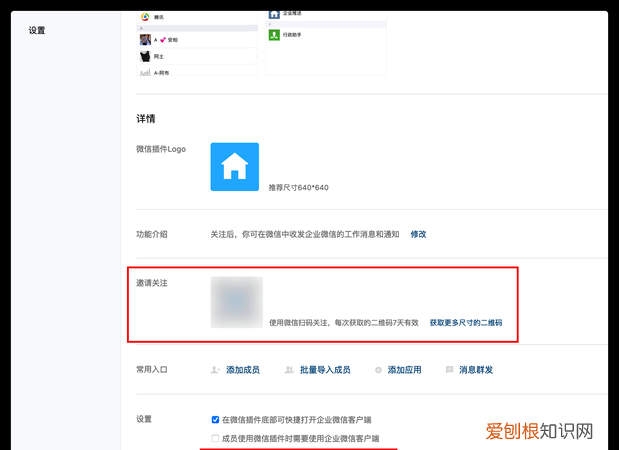Click the 修改 link next to 功能介绍
The width and height of the screenshot is (619, 450).
[418, 234]
